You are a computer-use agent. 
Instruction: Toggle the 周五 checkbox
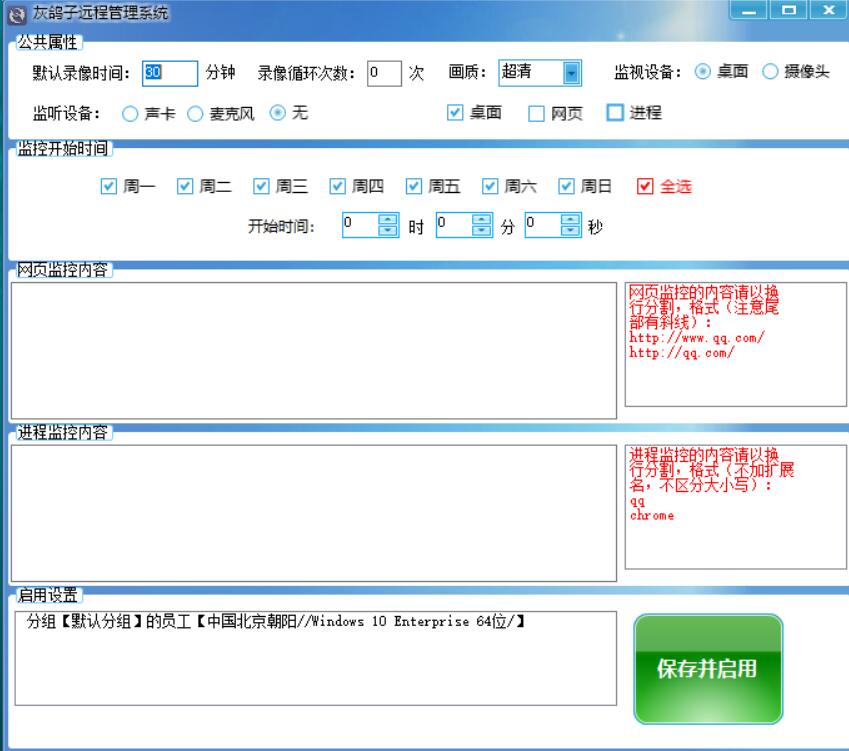(414, 186)
